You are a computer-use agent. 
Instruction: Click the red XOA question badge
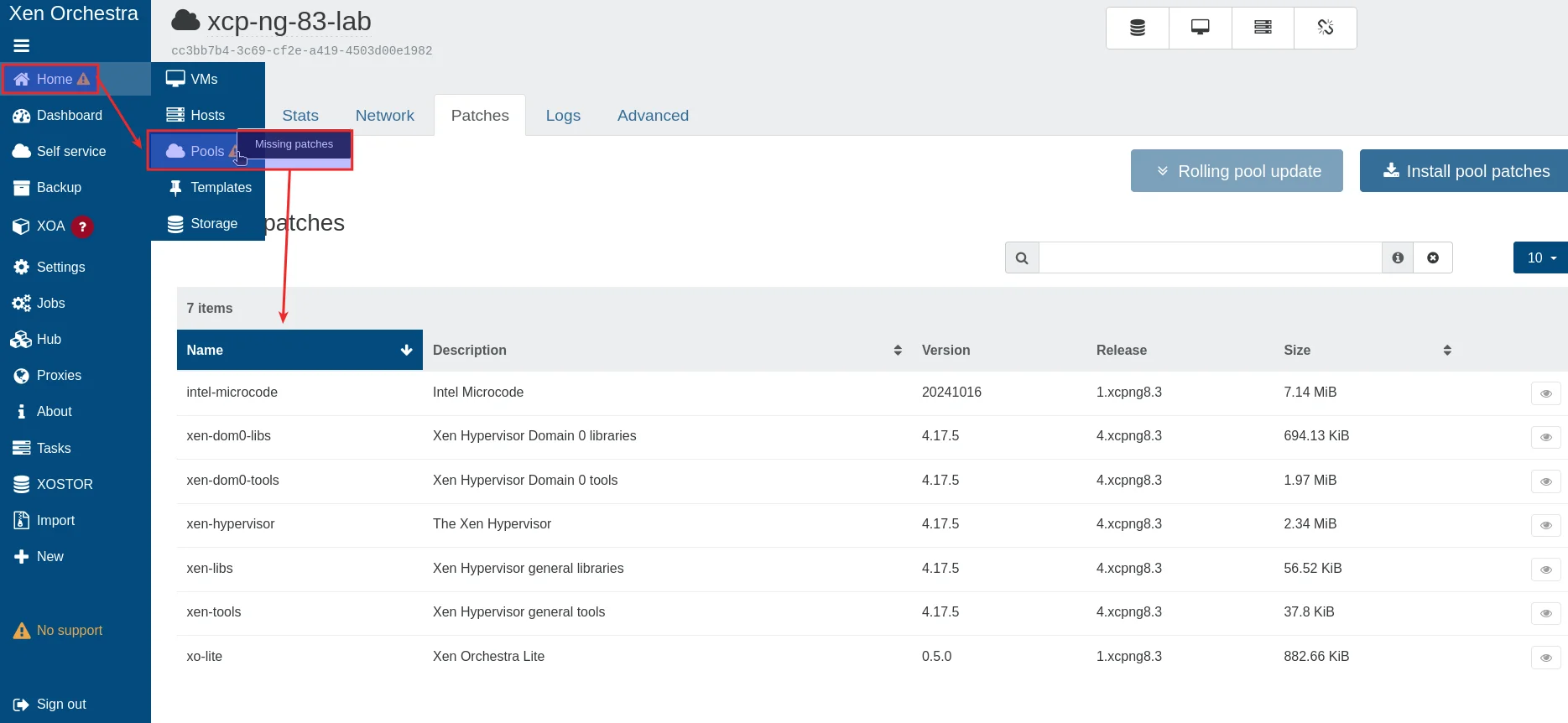[x=82, y=226]
